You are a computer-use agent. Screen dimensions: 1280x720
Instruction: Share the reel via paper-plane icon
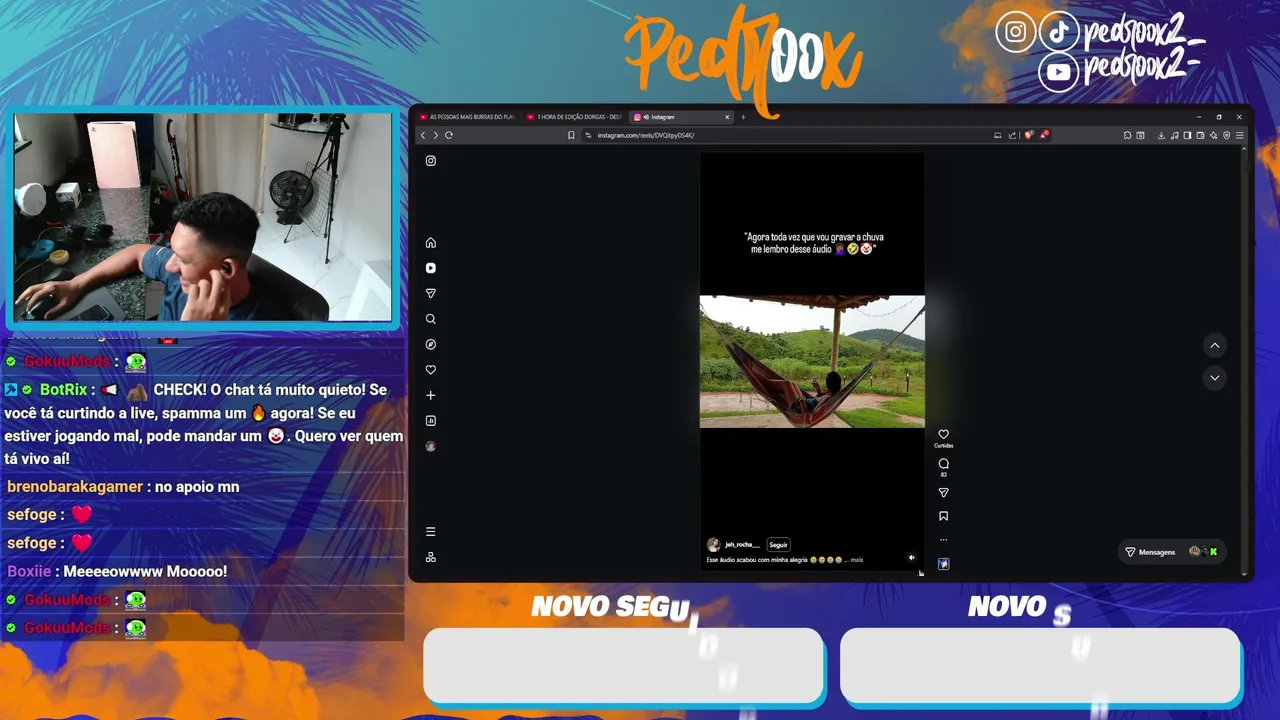click(943, 493)
